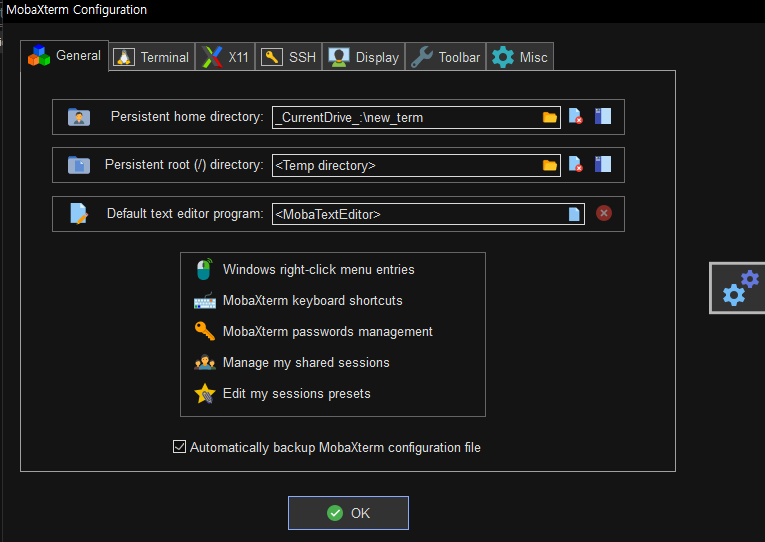Open the X11 settings tab
The height and width of the screenshot is (542, 765).
click(225, 57)
